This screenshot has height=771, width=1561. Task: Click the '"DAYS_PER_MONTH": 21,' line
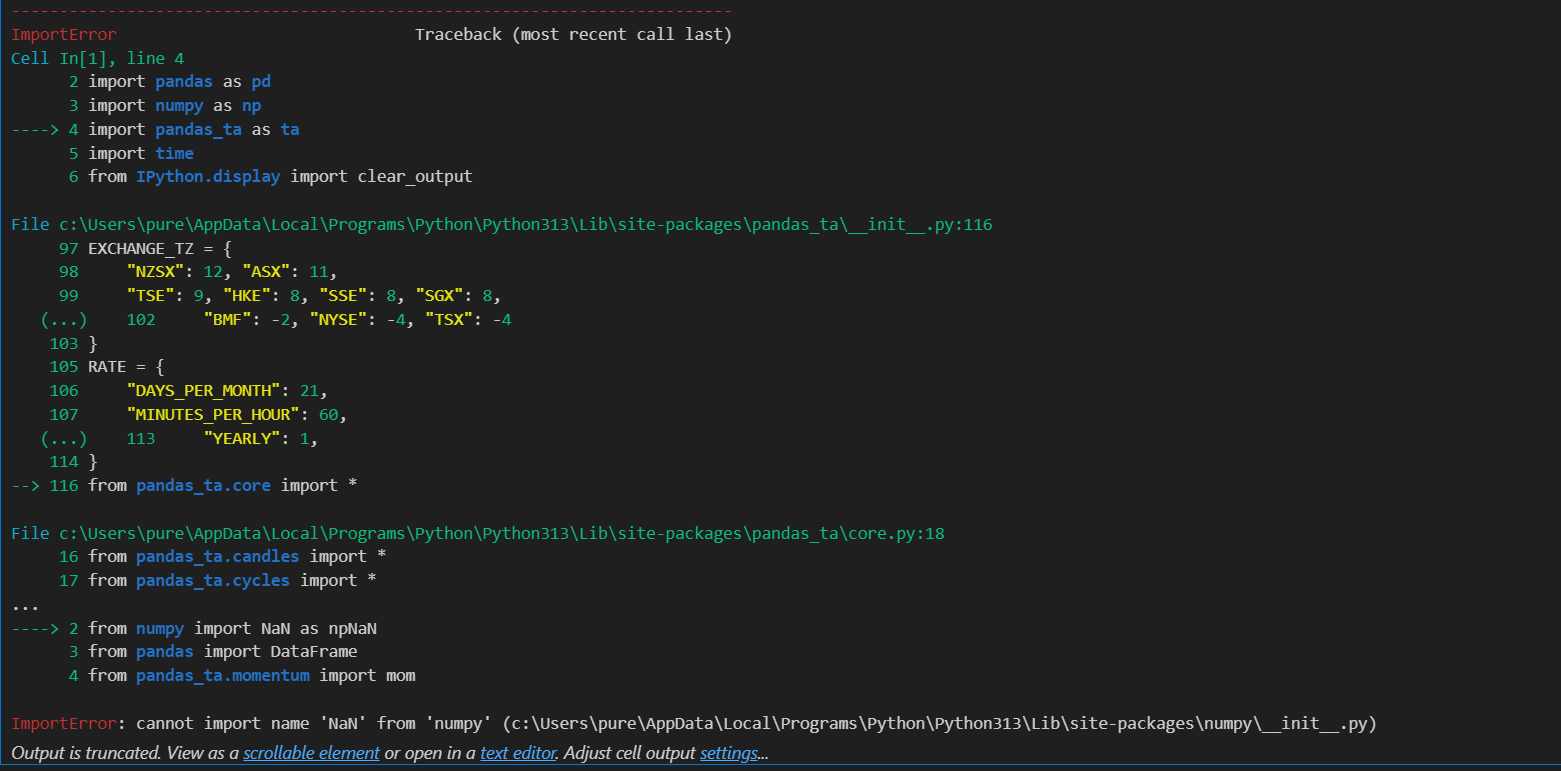click(x=227, y=391)
